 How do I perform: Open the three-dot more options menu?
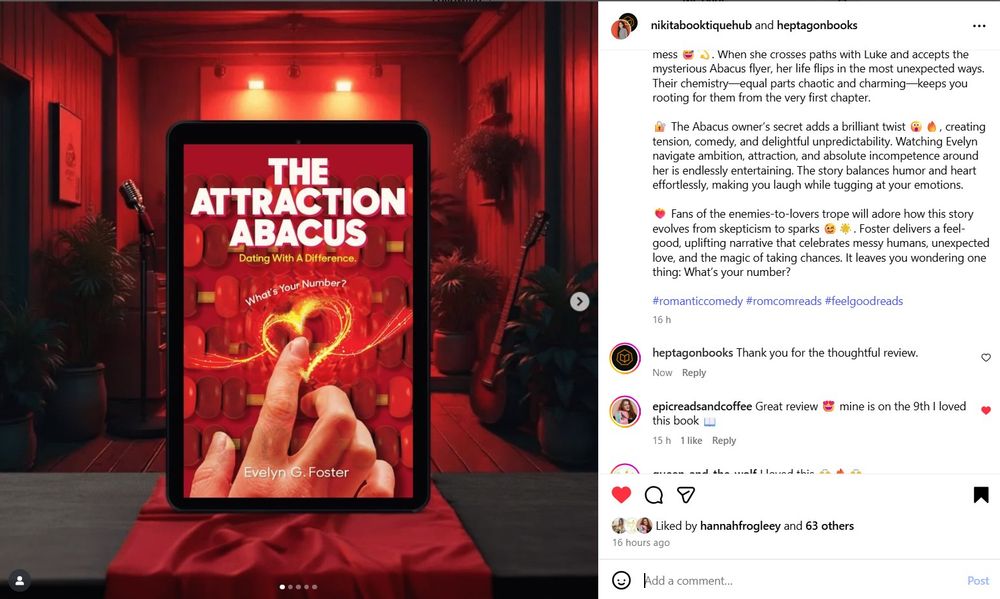tap(979, 26)
